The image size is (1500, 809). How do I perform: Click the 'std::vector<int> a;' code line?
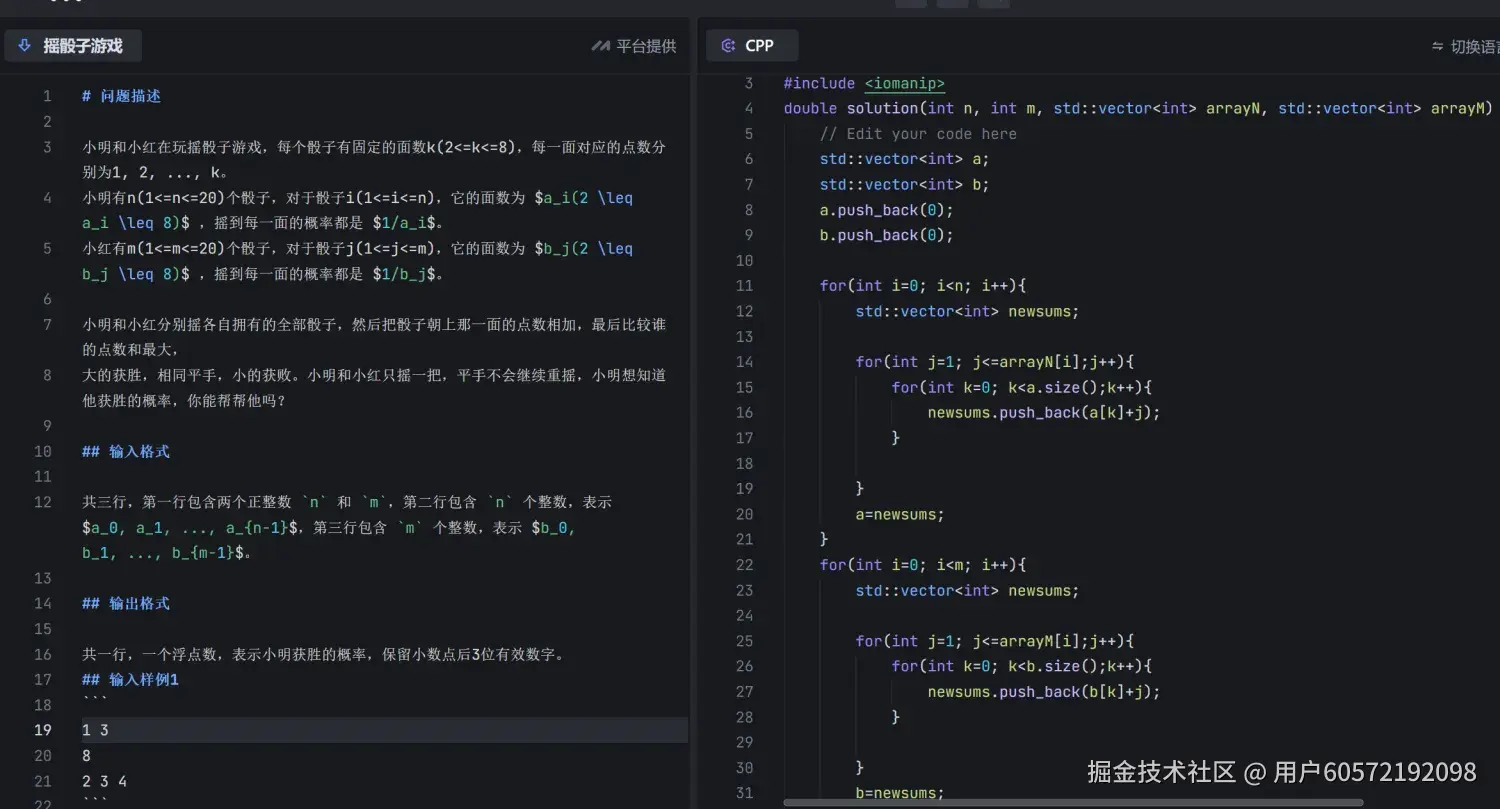coord(904,159)
